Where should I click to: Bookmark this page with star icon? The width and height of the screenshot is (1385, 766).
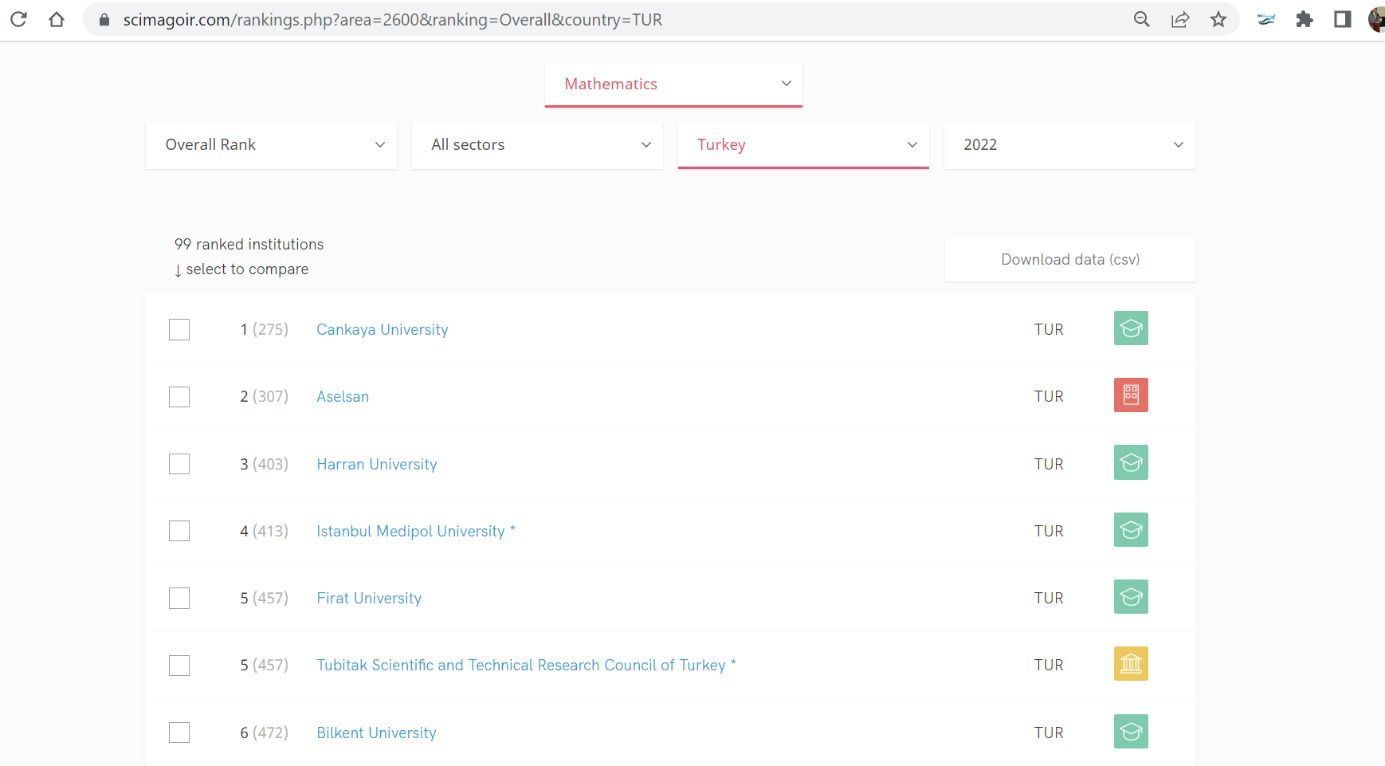[1218, 19]
